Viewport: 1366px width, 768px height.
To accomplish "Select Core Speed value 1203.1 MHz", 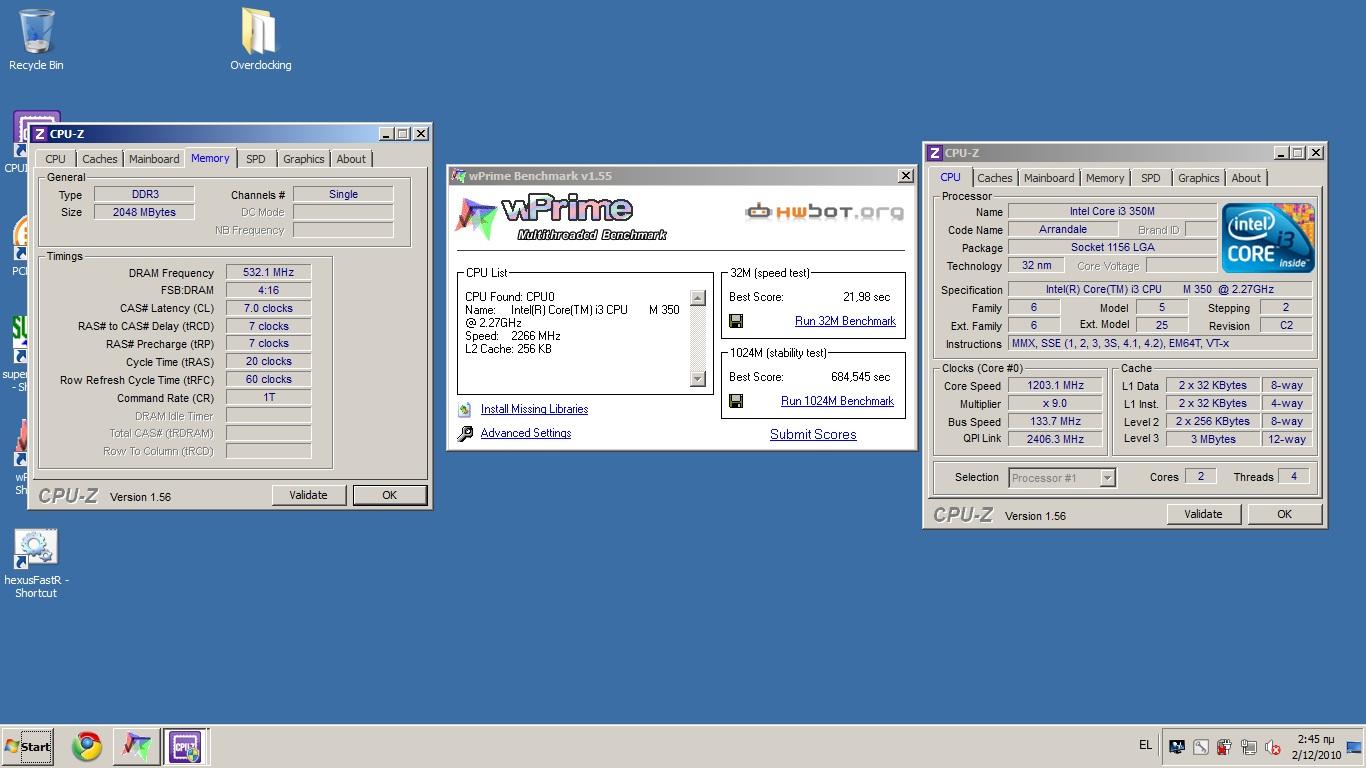I will [1055, 385].
